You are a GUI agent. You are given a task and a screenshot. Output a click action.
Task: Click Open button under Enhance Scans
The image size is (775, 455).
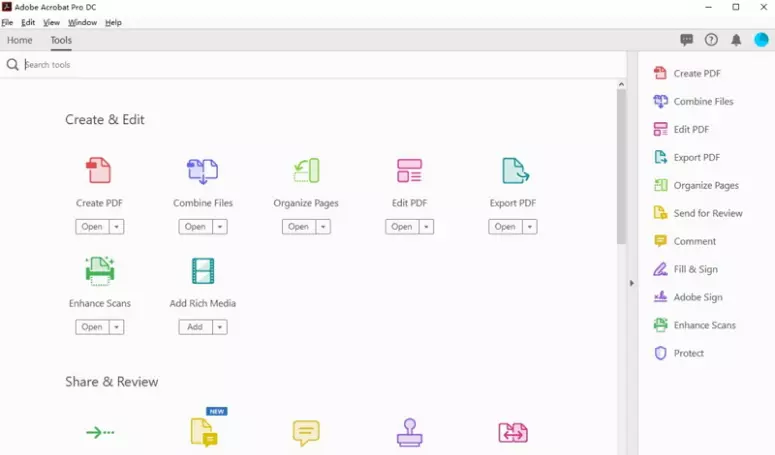(x=92, y=327)
